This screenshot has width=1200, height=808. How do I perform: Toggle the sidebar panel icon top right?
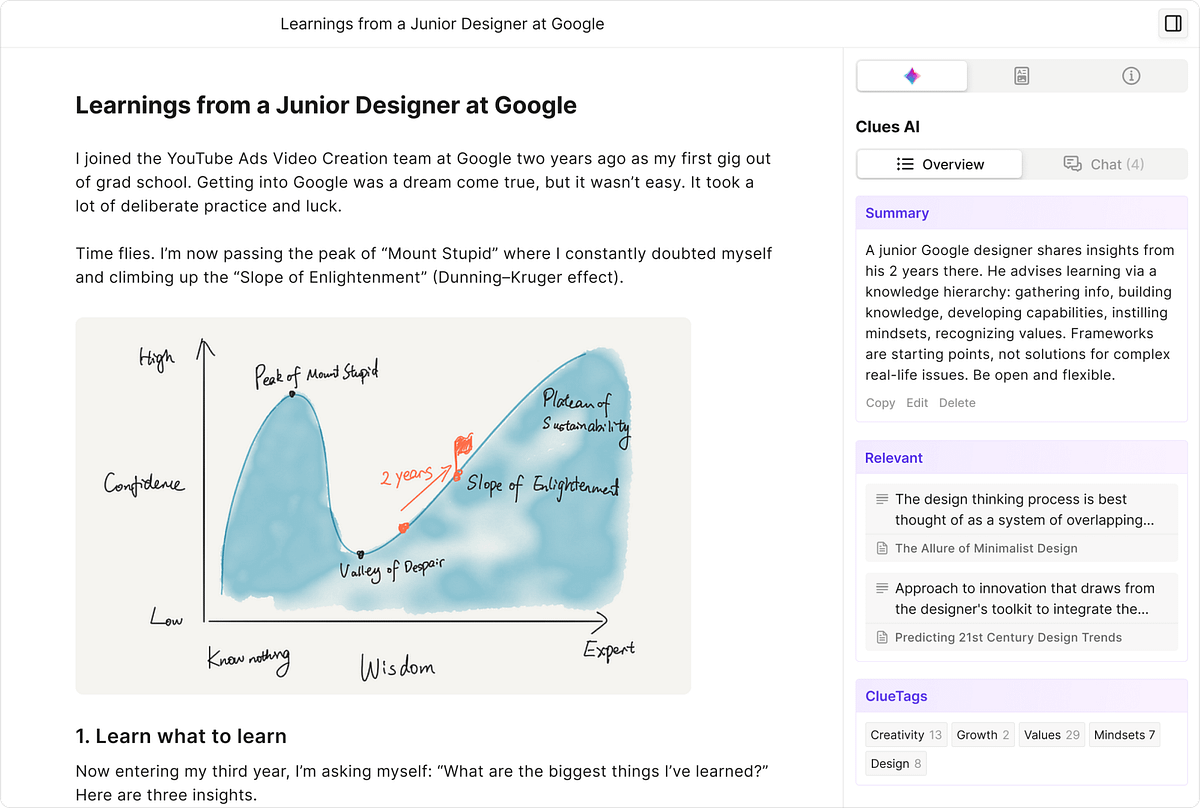click(x=1172, y=23)
